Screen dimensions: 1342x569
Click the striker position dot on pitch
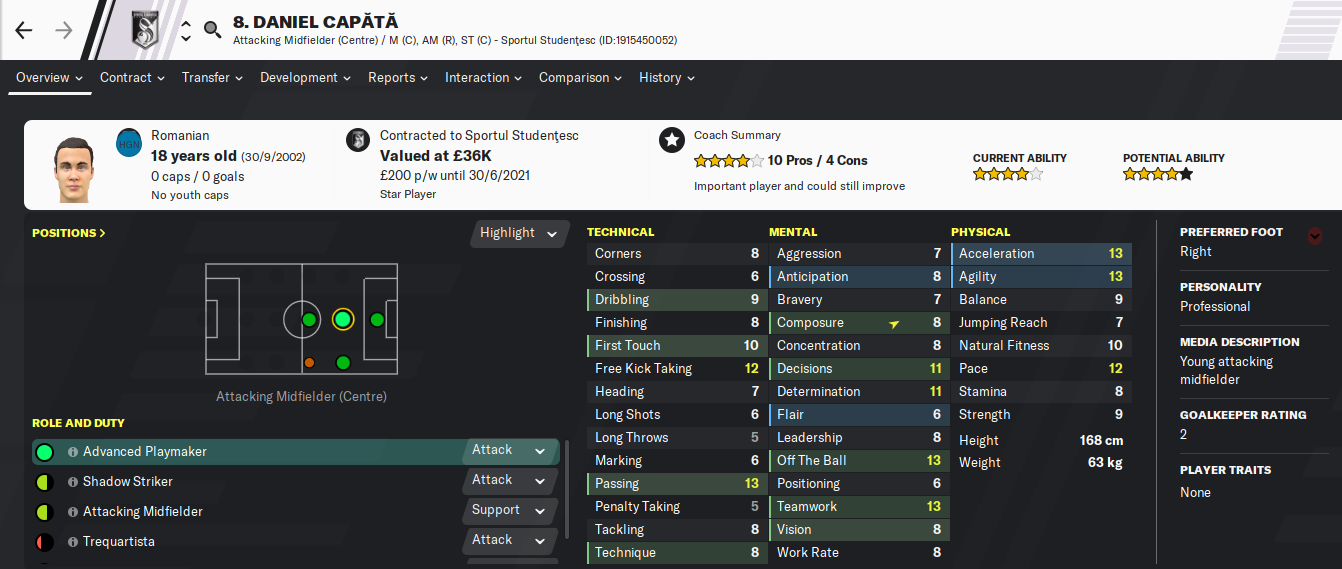tap(377, 320)
